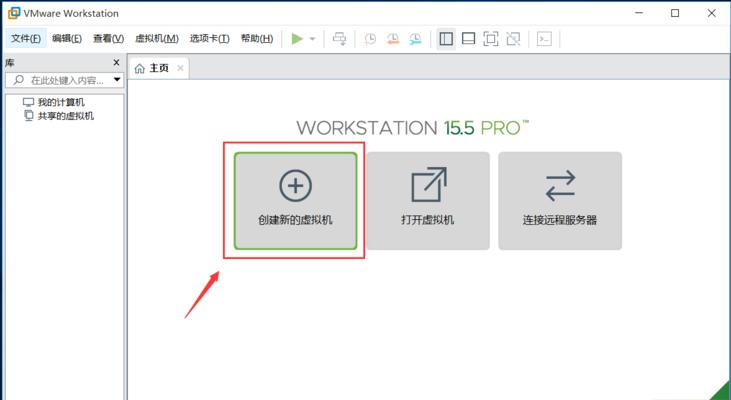Open the 虚拟机(M) menu

point(157,39)
